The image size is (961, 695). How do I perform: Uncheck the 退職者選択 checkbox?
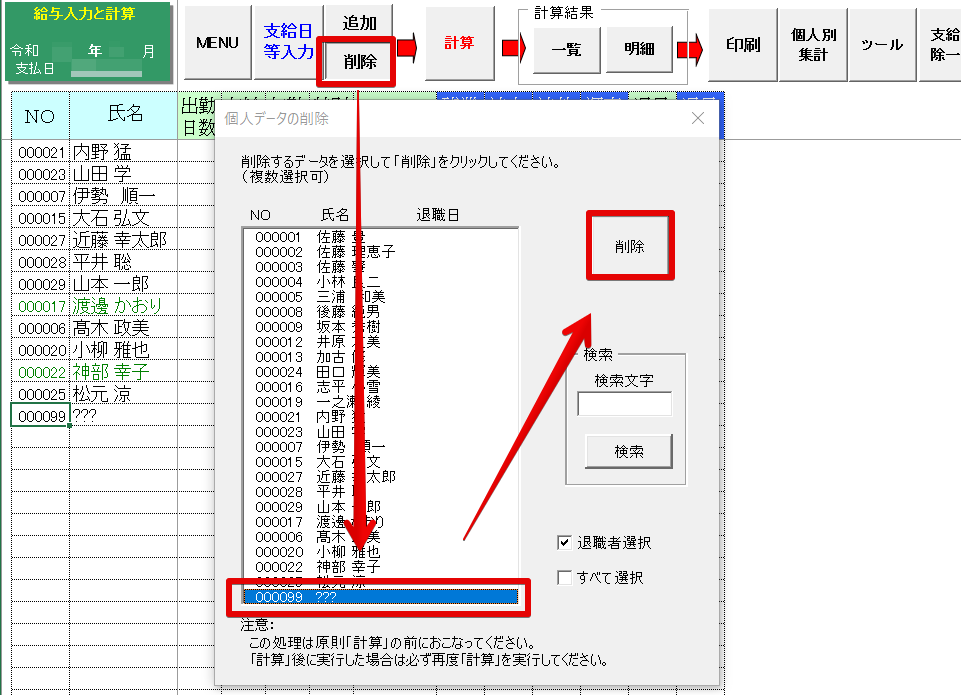coord(565,543)
